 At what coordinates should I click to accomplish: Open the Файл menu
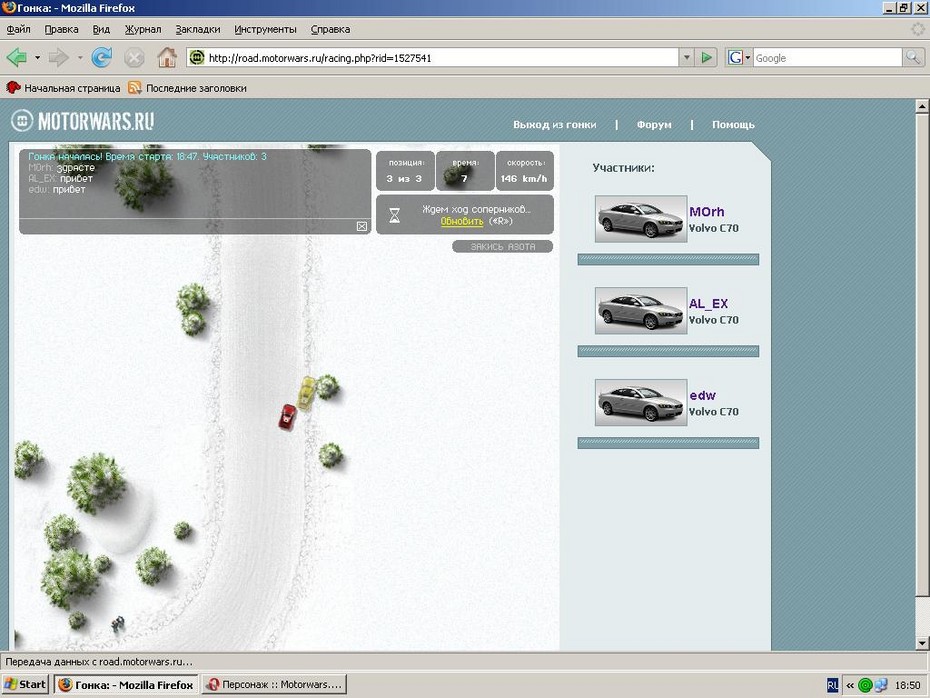[x=18, y=29]
